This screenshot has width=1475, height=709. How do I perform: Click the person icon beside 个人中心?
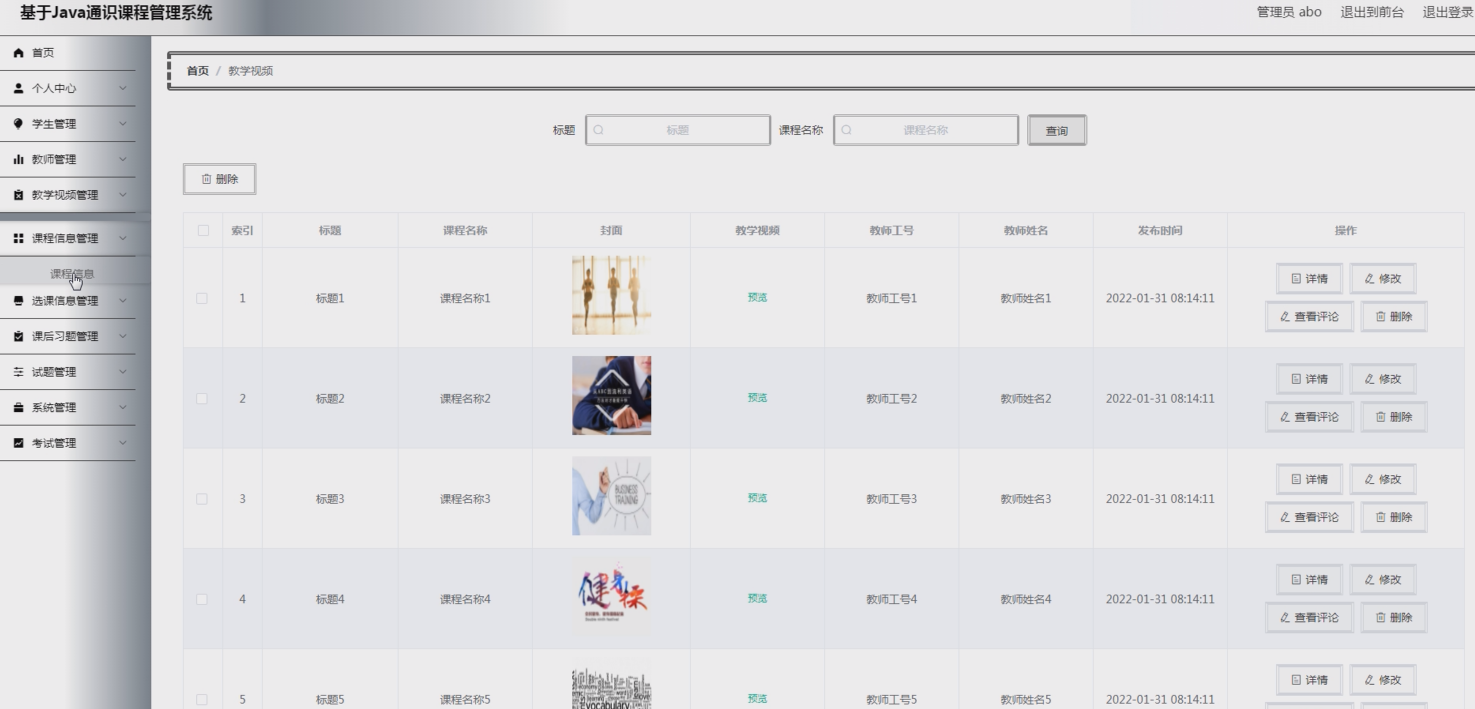point(18,88)
